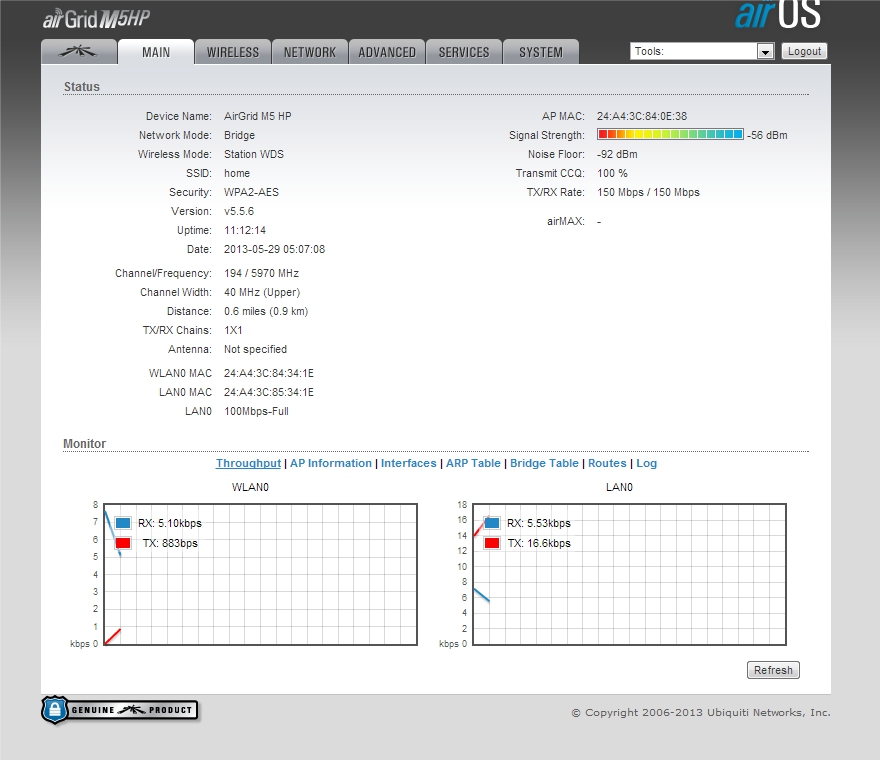The width and height of the screenshot is (880, 760).
Task: Click the WLAN0 blue RX legend swatch
Action: [123, 523]
